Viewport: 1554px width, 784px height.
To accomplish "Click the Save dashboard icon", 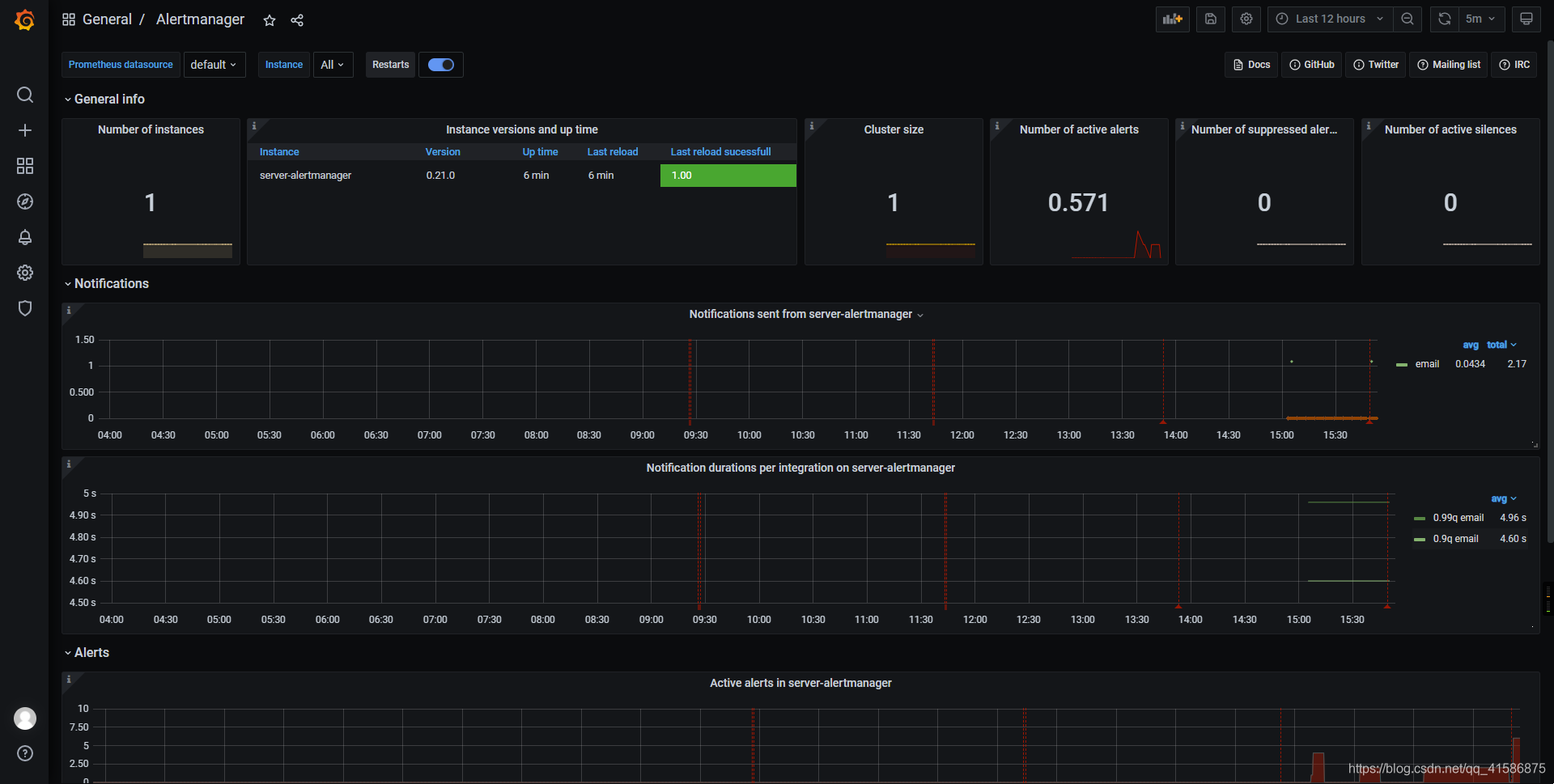I will 1210,19.
